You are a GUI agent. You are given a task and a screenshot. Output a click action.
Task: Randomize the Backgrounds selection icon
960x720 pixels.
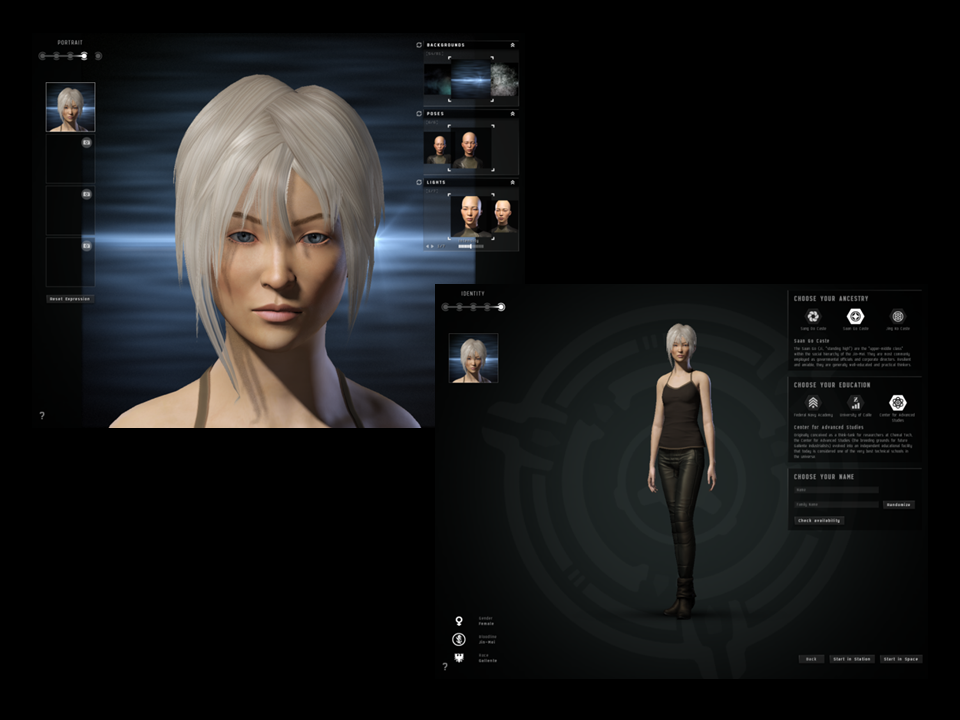click(419, 45)
